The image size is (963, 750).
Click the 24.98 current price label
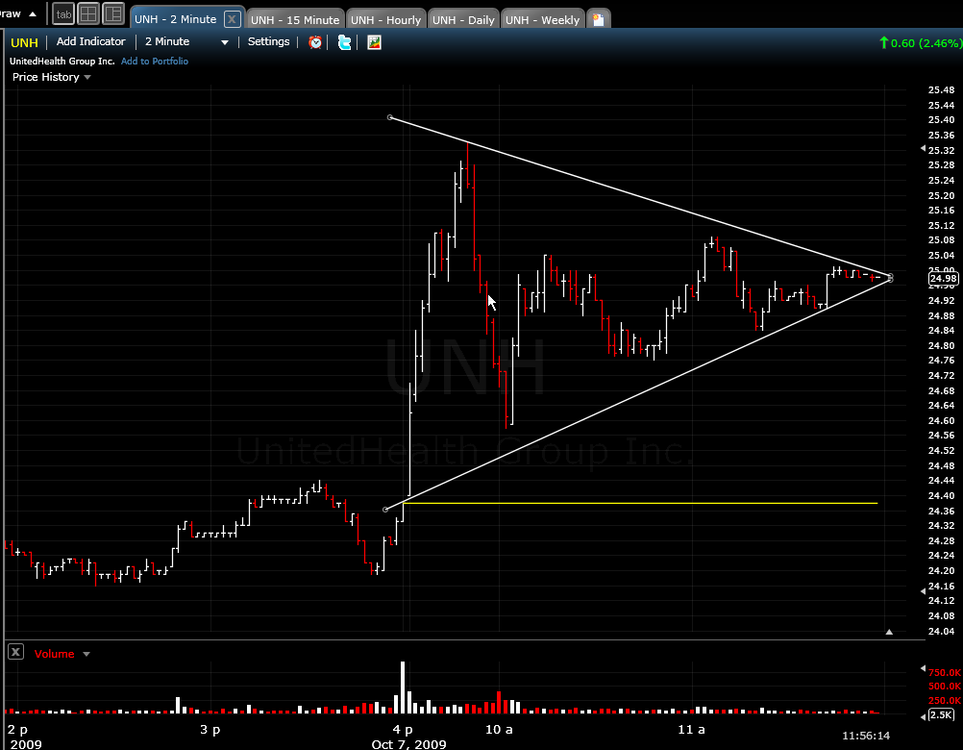point(943,278)
